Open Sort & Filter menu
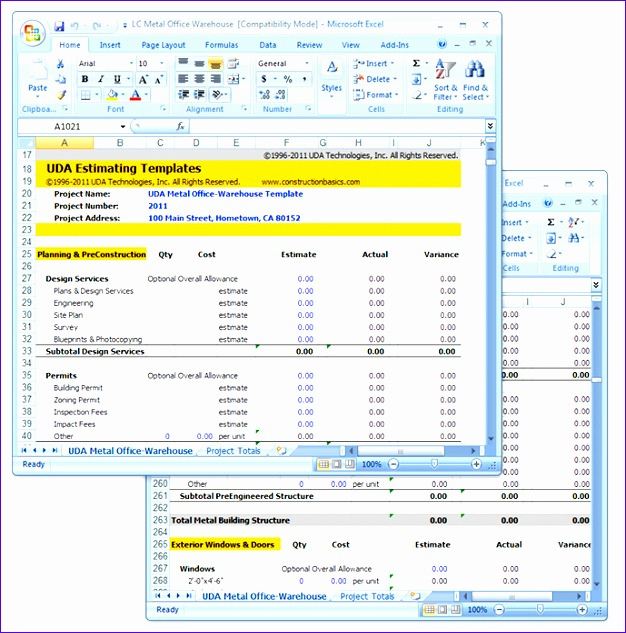This screenshot has width=626, height=633. tap(445, 80)
